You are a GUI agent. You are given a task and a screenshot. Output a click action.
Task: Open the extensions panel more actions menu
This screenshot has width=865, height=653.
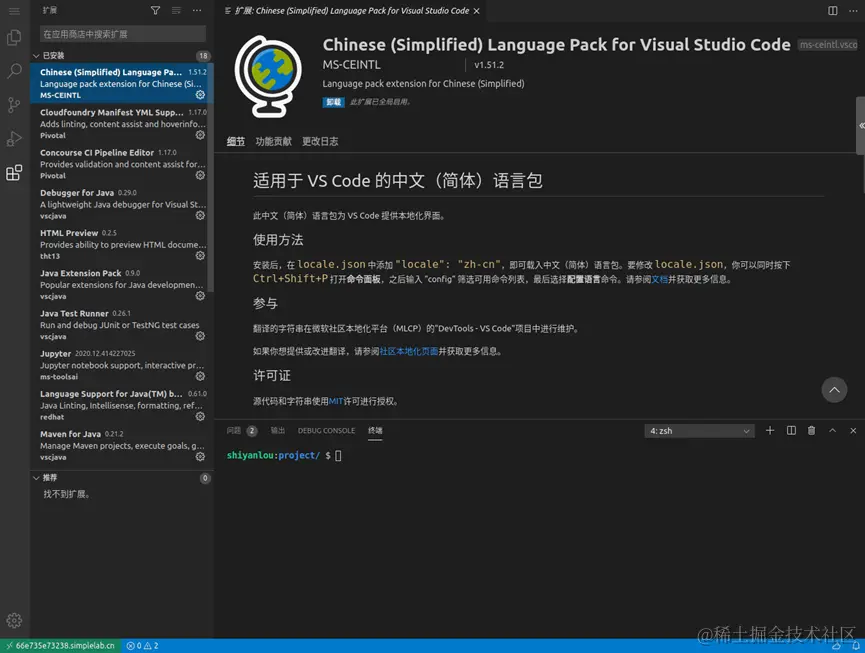click(x=197, y=10)
